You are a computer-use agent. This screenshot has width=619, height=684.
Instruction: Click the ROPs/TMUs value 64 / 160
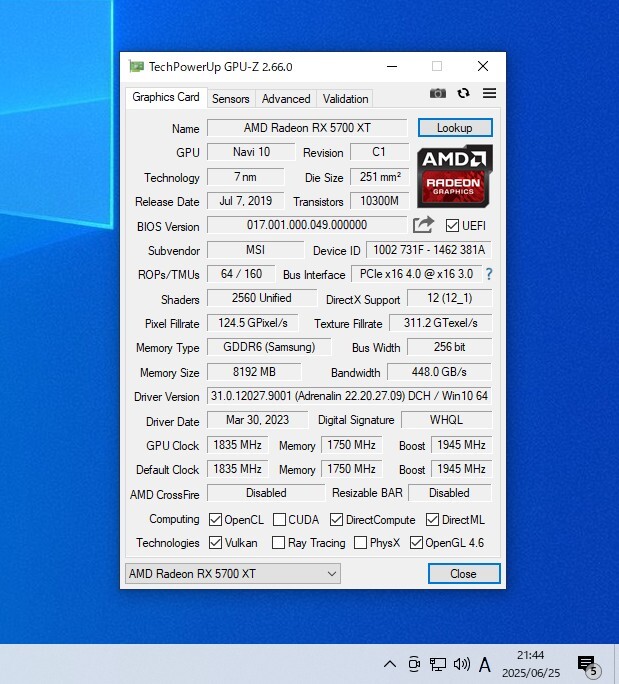241,274
